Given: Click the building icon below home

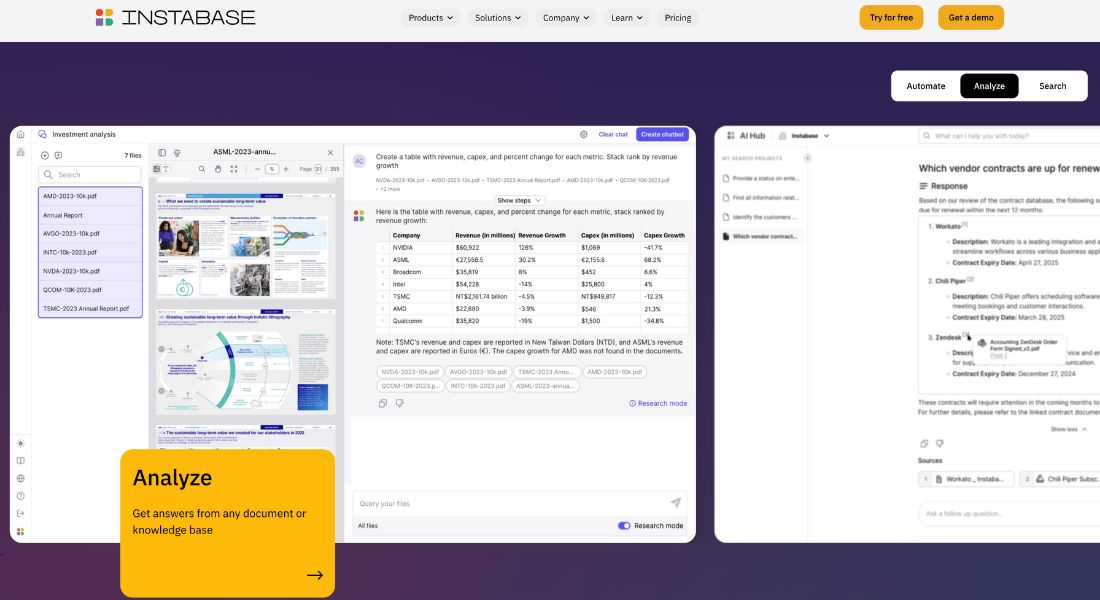Looking at the screenshot, I should 20,152.
